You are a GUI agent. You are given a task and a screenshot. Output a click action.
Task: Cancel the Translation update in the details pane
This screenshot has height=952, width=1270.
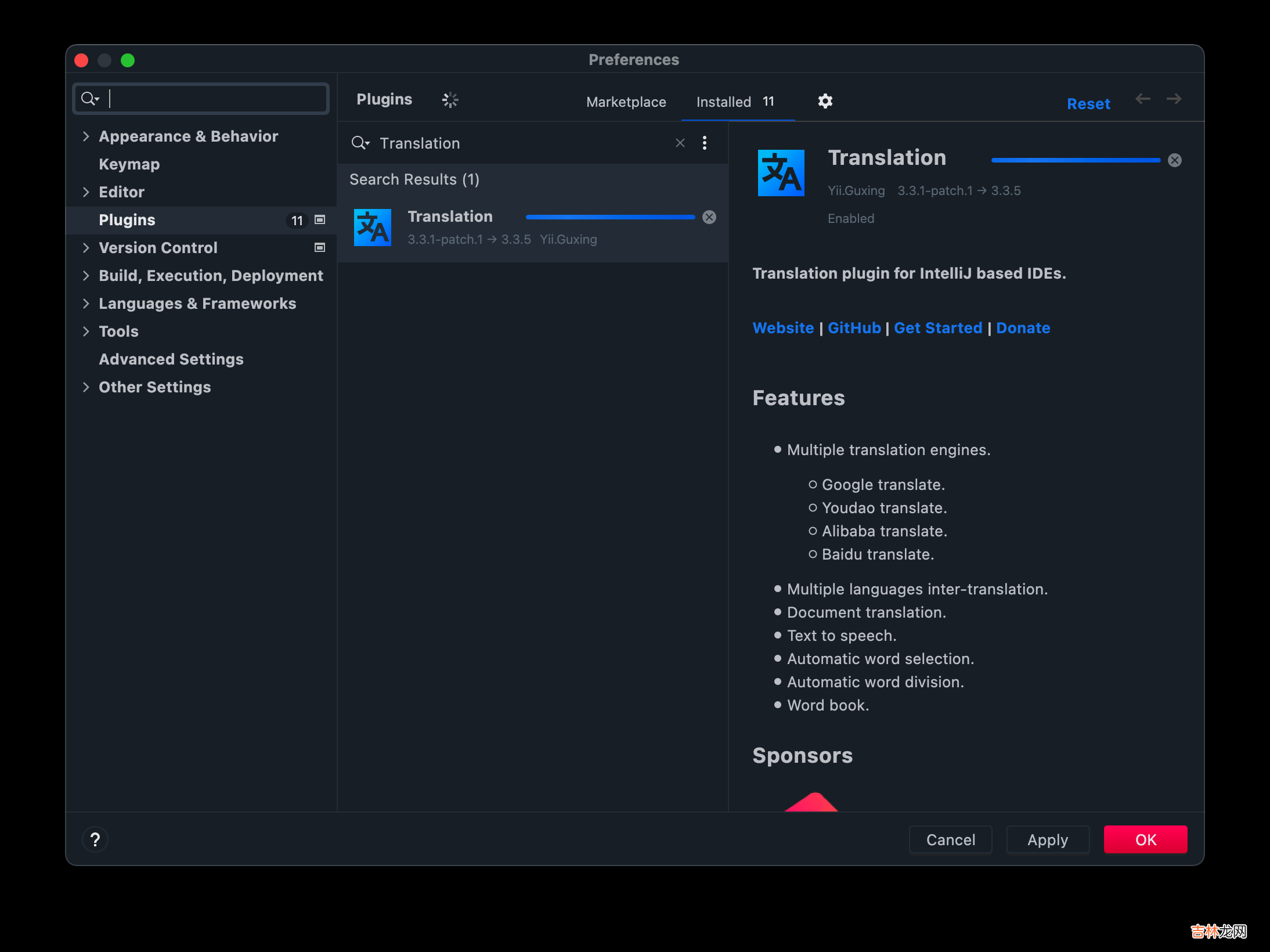(x=1174, y=160)
